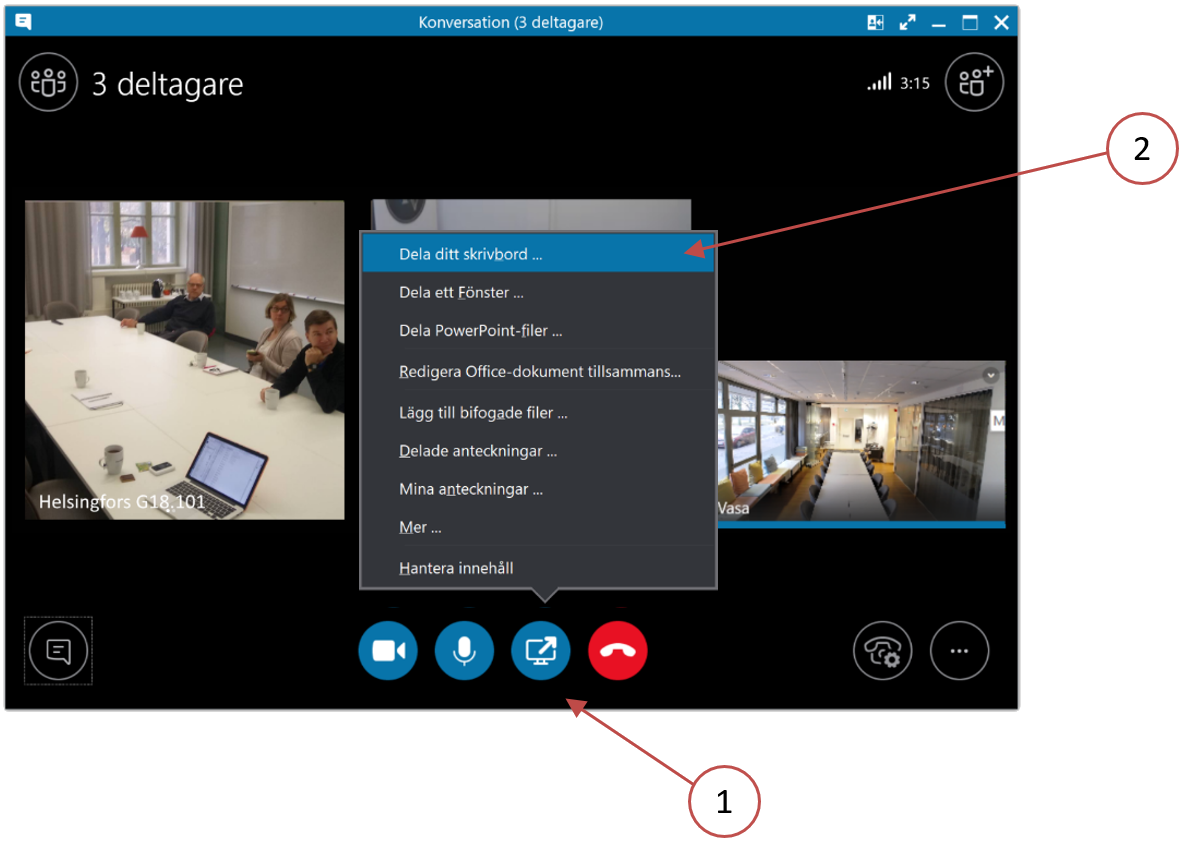Open more options ellipsis button
Image resolution: width=1185 pixels, height=843 pixels.
959,651
